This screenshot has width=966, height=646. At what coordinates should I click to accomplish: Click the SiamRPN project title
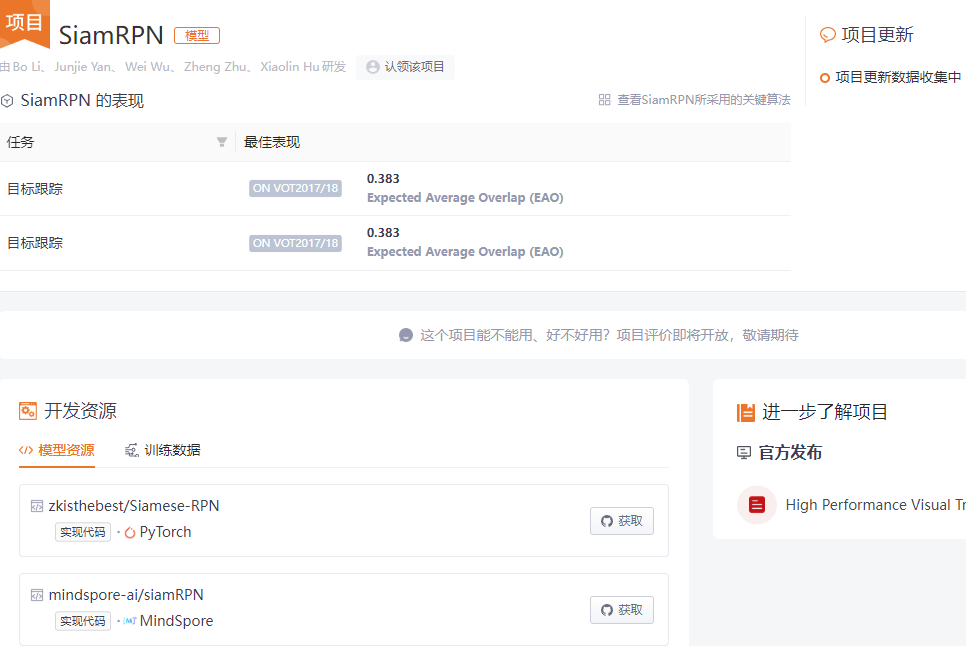pyautogui.click(x=111, y=36)
